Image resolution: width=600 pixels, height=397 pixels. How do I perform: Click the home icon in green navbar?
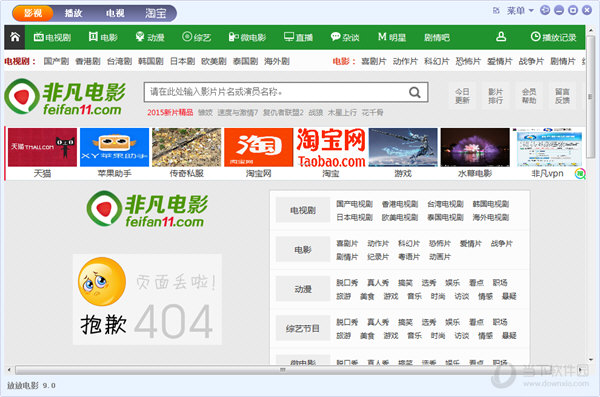[15, 37]
